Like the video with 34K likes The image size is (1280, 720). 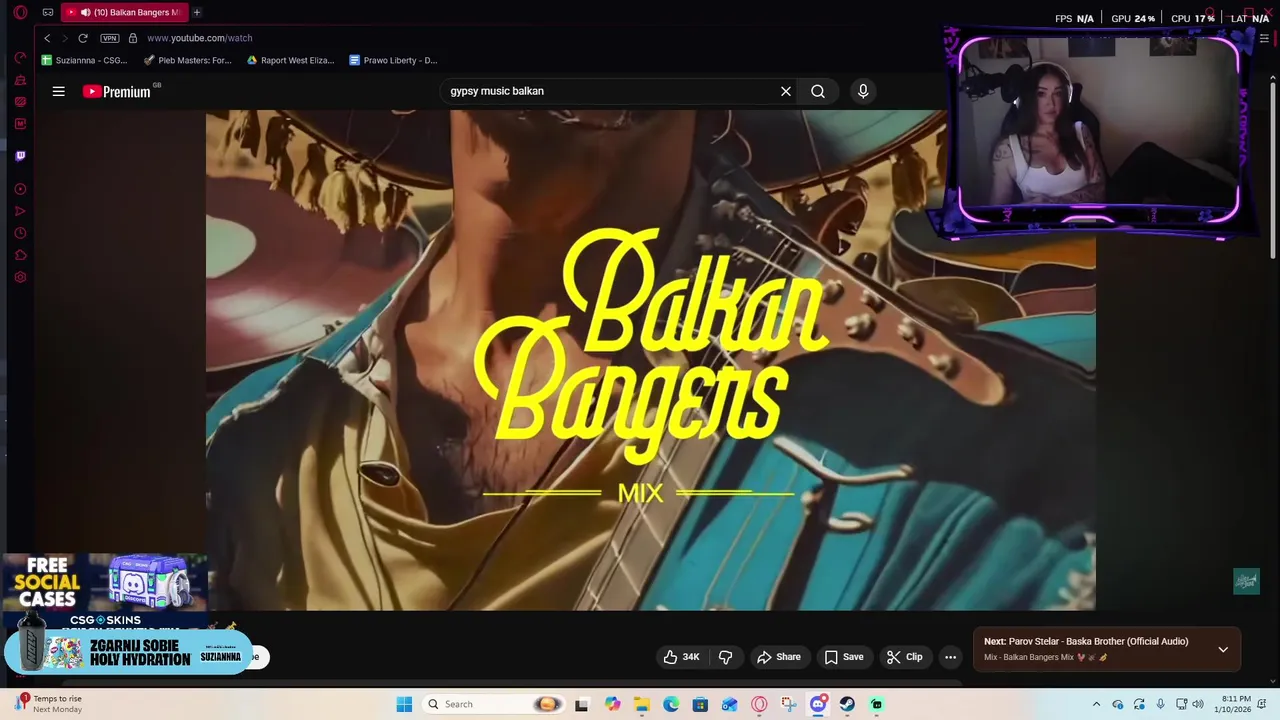(681, 657)
